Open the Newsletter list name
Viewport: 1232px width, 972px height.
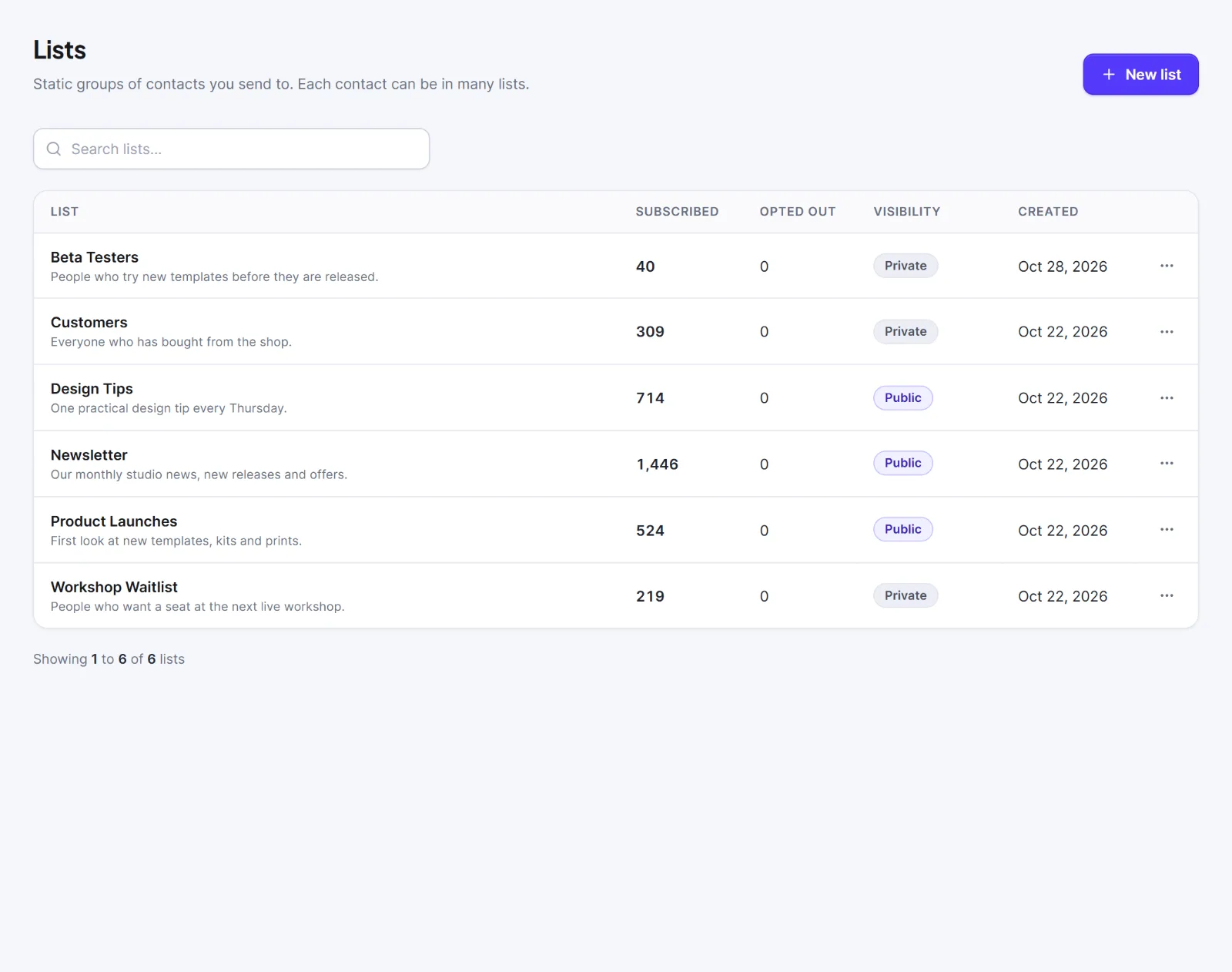[89, 455]
